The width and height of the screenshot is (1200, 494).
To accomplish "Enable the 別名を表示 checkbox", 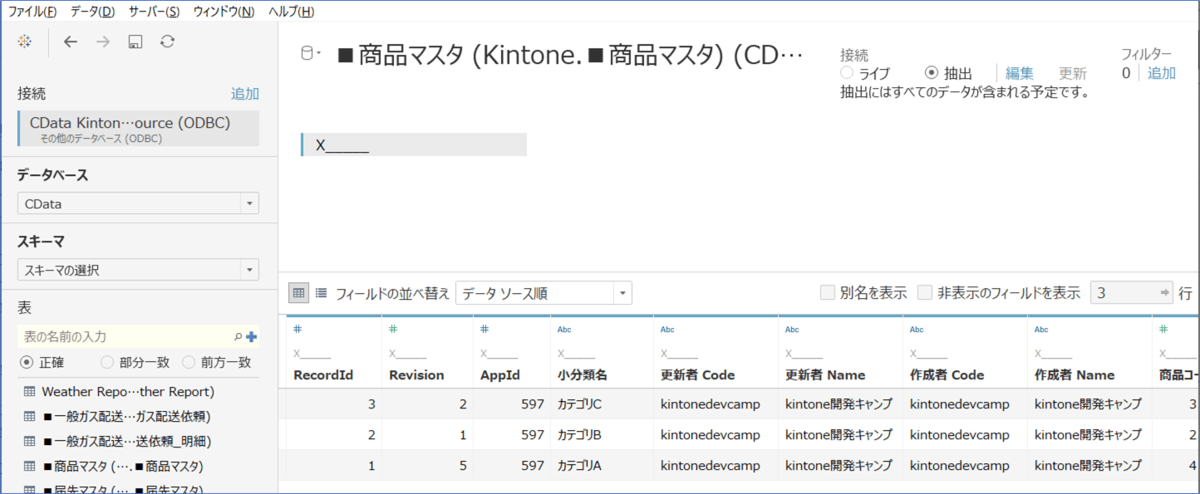I will click(x=827, y=293).
